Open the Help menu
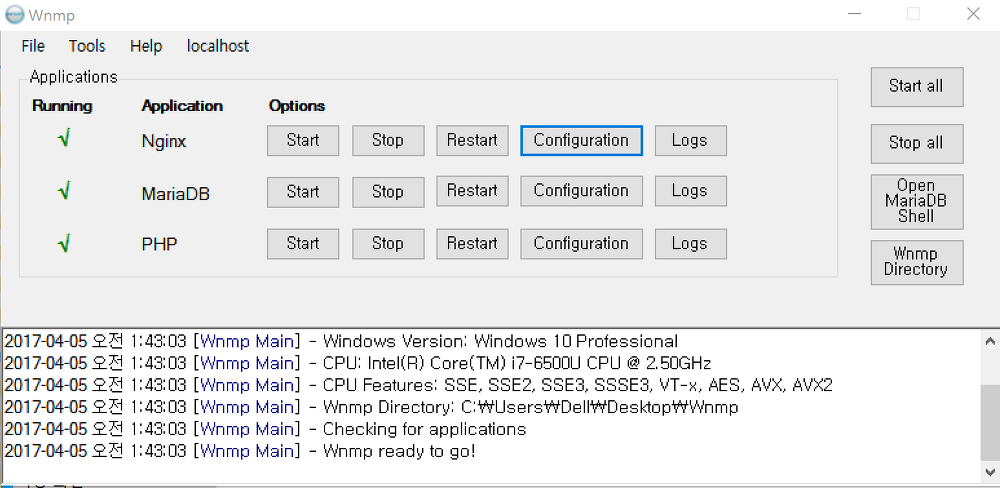Image resolution: width=1000 pixels, height=488 pixels. click(146, 47)
